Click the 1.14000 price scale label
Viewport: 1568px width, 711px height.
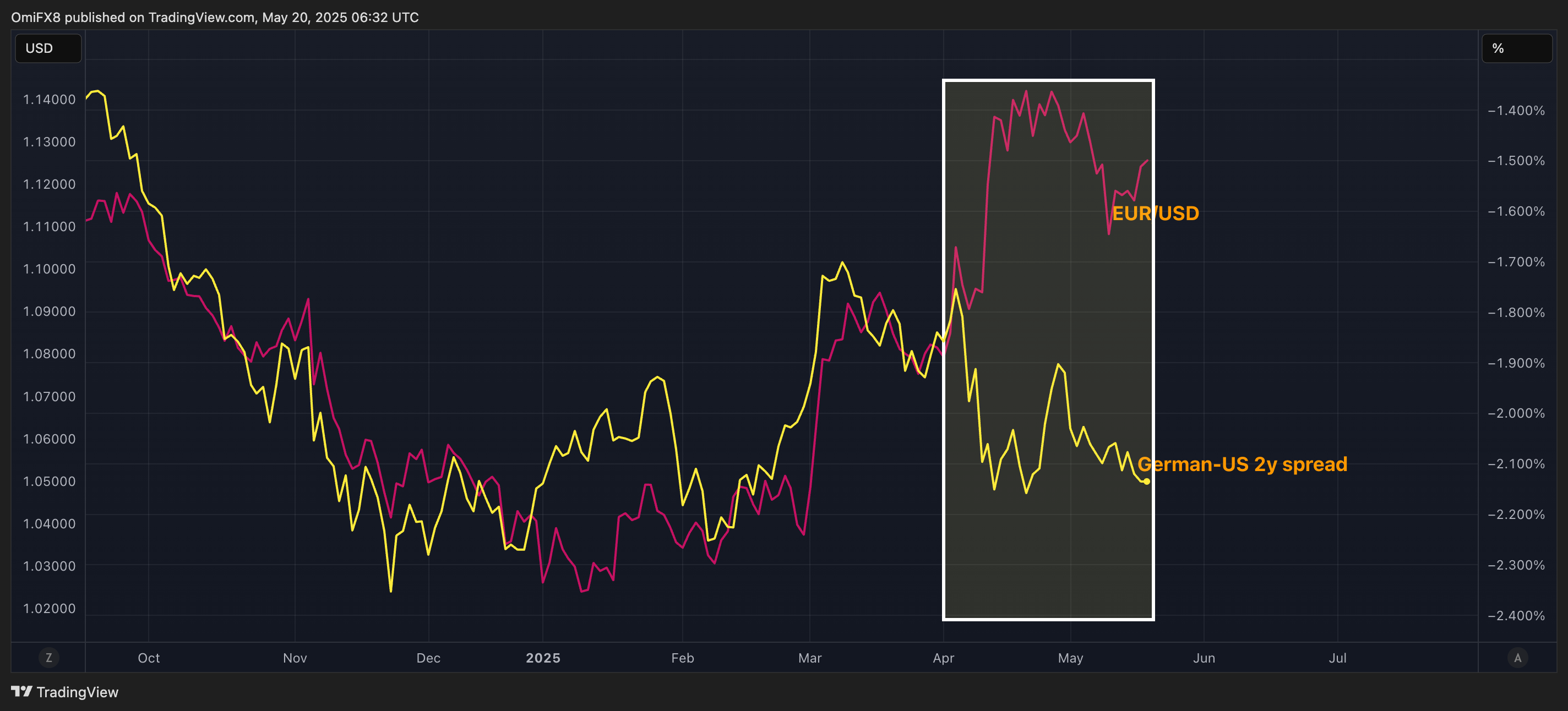tap(50, 100)
